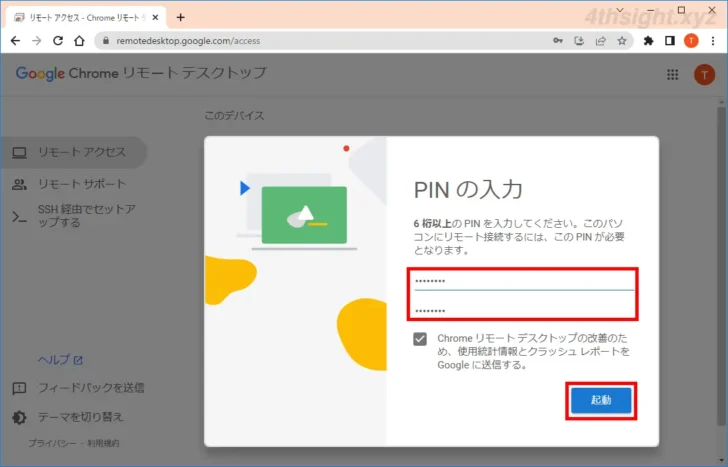Click the address bar URL
Screen dimensions: 728x467
(188, 41)
